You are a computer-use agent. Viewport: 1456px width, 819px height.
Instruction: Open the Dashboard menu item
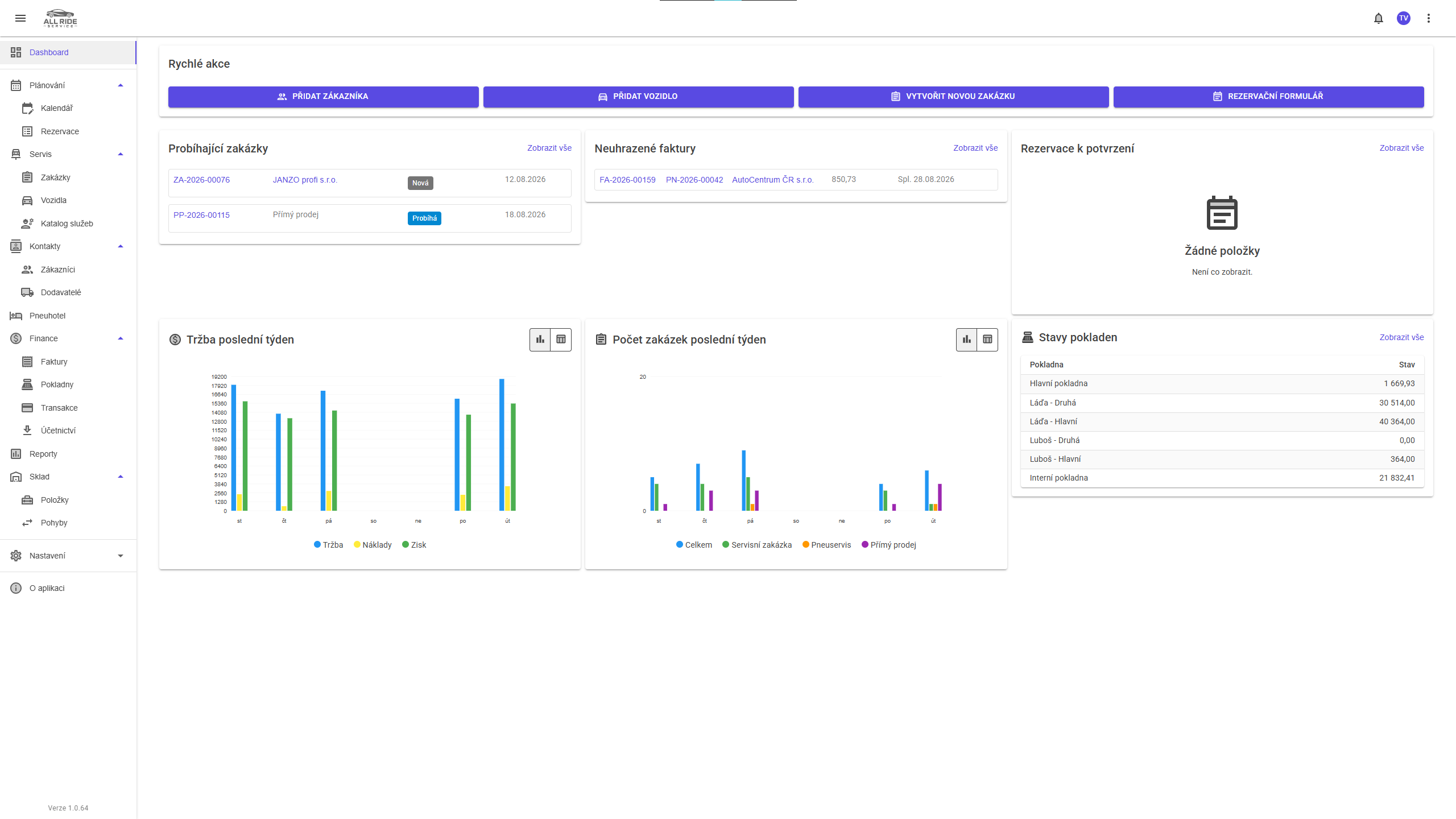pos(68,52)
